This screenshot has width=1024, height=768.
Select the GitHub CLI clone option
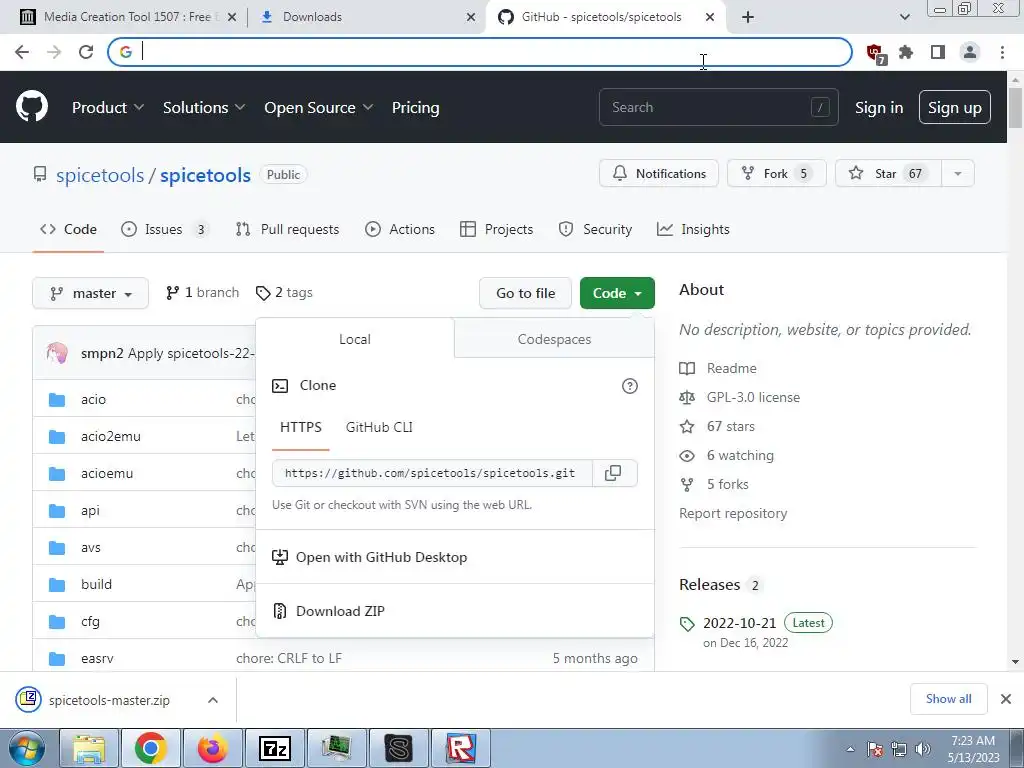tap(379, 427)
